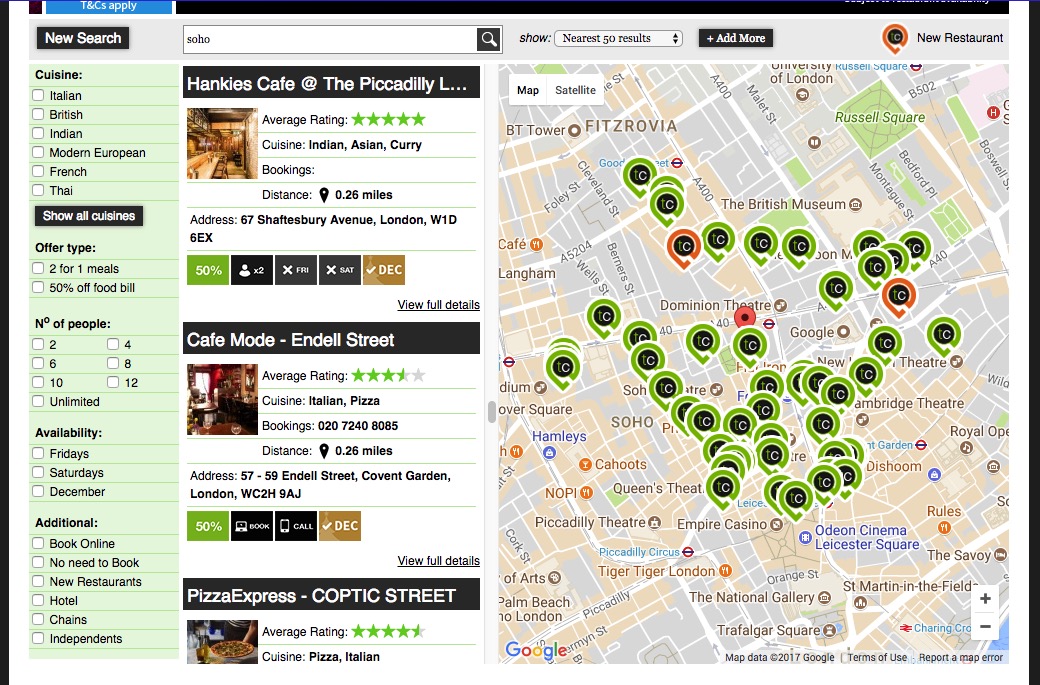Image resolution: width=1040 pixels, height=685 pixels.
Task: Tick the Italian cuisine checkbox
Action: coord(38,95)
